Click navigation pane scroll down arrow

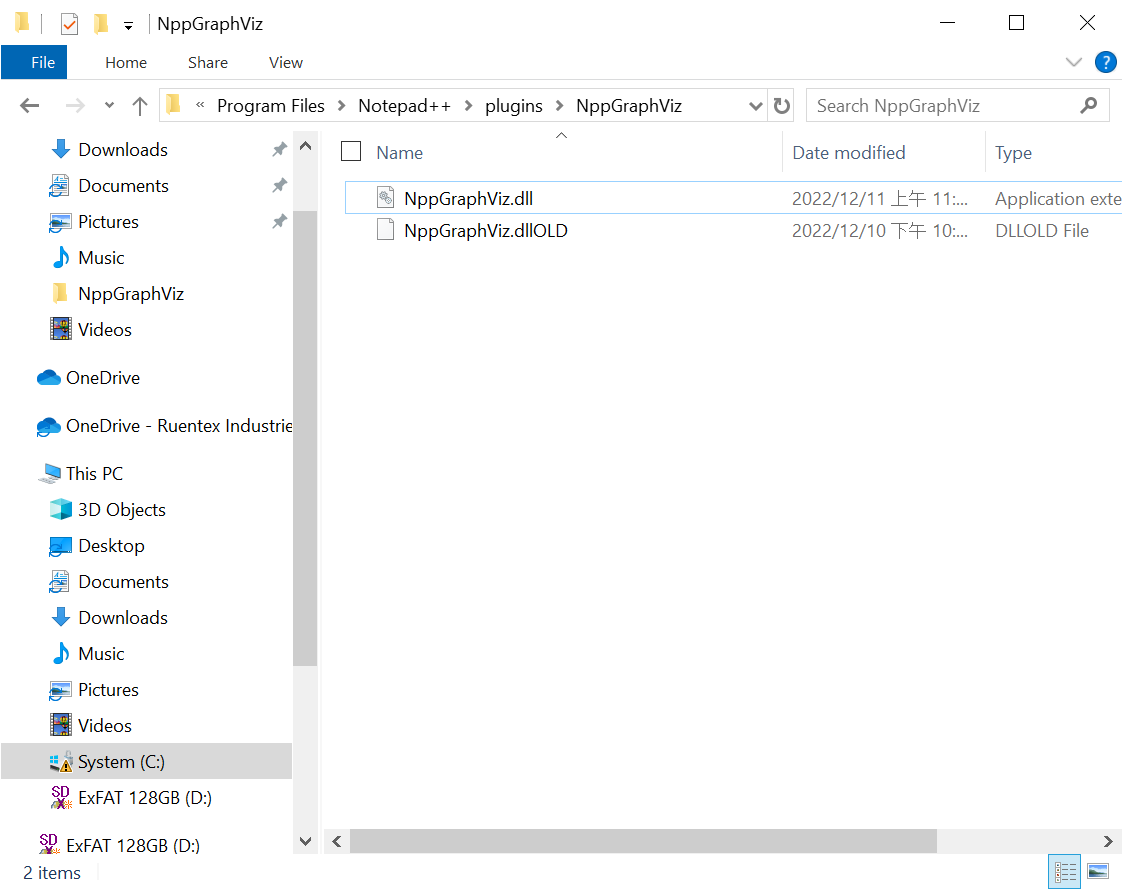coord(305,841)
